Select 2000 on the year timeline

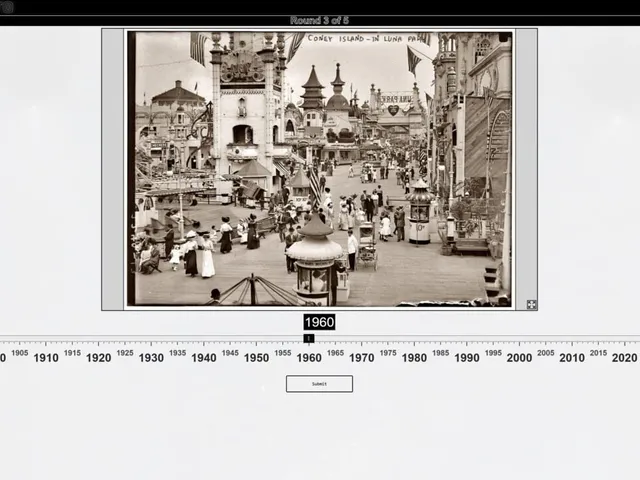tap(519, 358)
